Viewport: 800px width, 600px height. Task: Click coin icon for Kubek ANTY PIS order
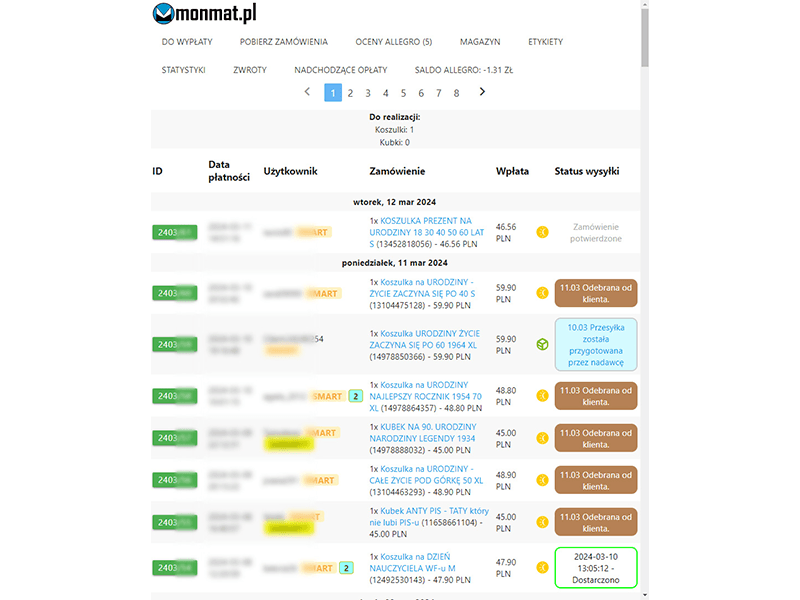click(542, 522)
